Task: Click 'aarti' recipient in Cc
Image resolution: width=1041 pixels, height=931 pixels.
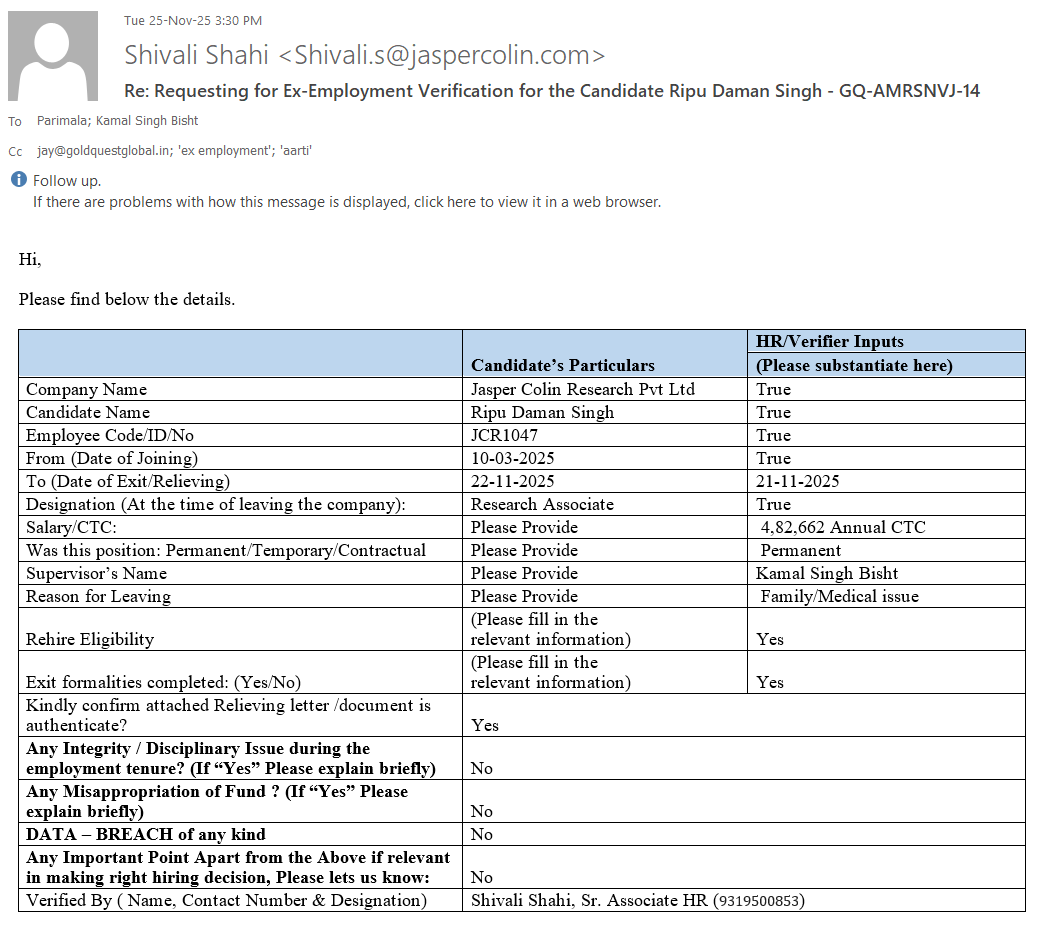Action: [x=296, y=151]
